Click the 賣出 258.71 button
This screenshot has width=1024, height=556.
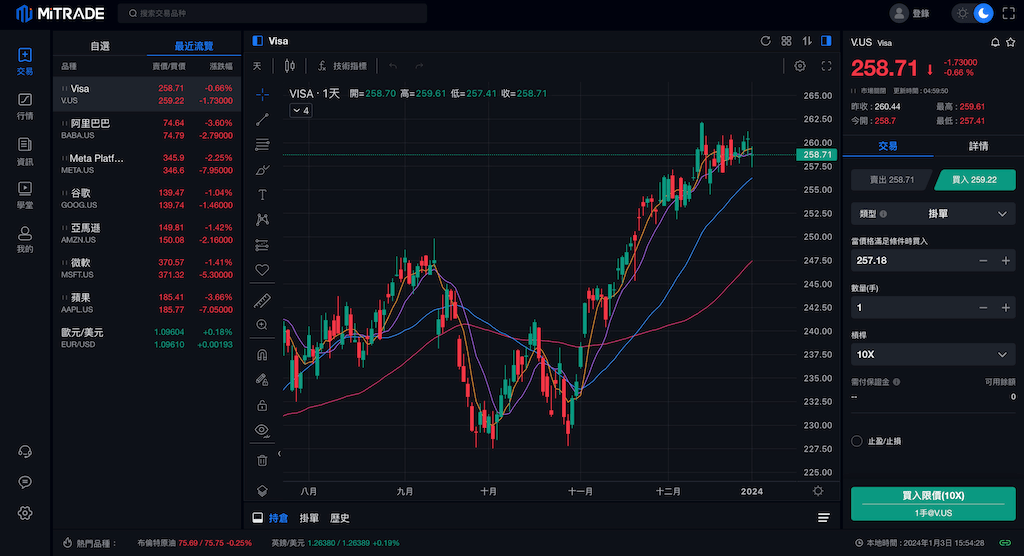coord(889,180)
